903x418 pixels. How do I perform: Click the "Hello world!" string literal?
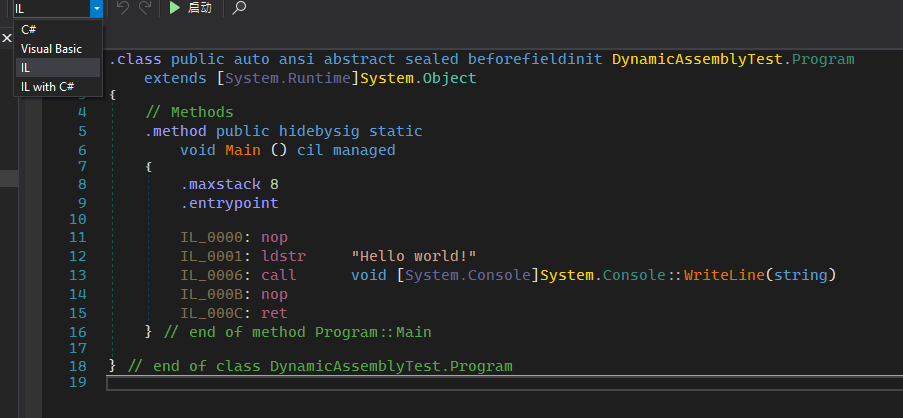click(x=414, y=257)
